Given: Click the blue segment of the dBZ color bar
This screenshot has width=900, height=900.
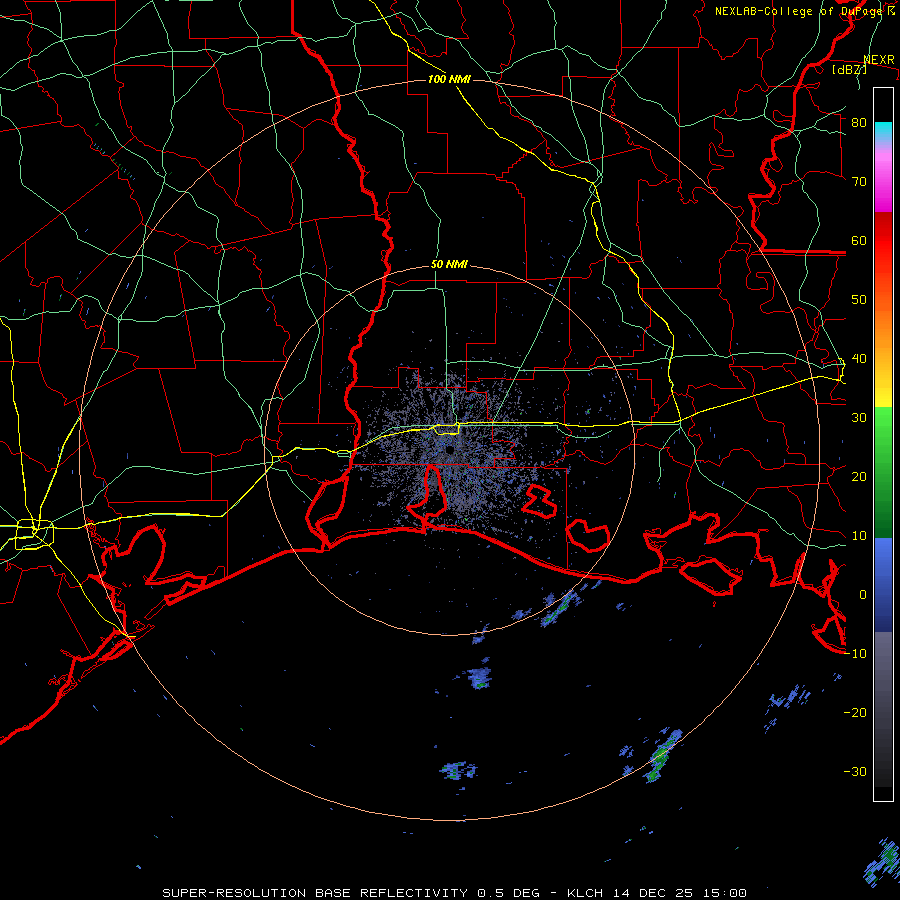Looking at the screenshot, I should coord(883,585).
